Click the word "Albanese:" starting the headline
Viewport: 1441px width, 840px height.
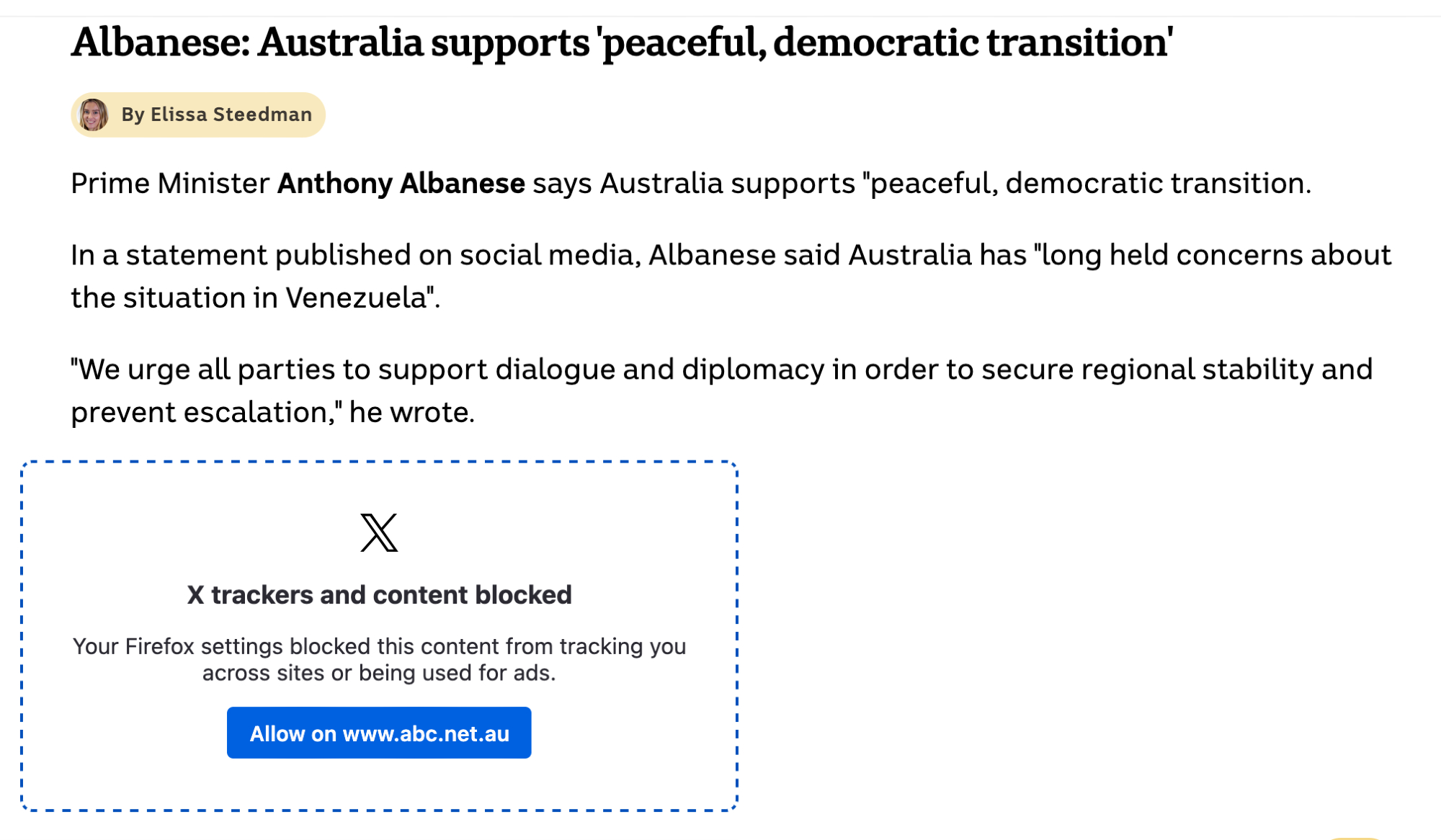click(160, 43)
